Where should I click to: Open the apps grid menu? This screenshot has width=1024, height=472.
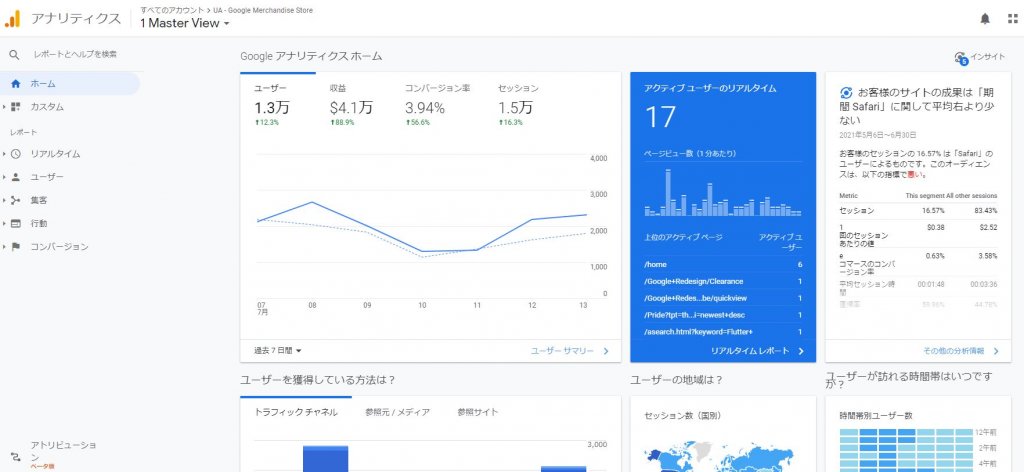click(1013, 19)
